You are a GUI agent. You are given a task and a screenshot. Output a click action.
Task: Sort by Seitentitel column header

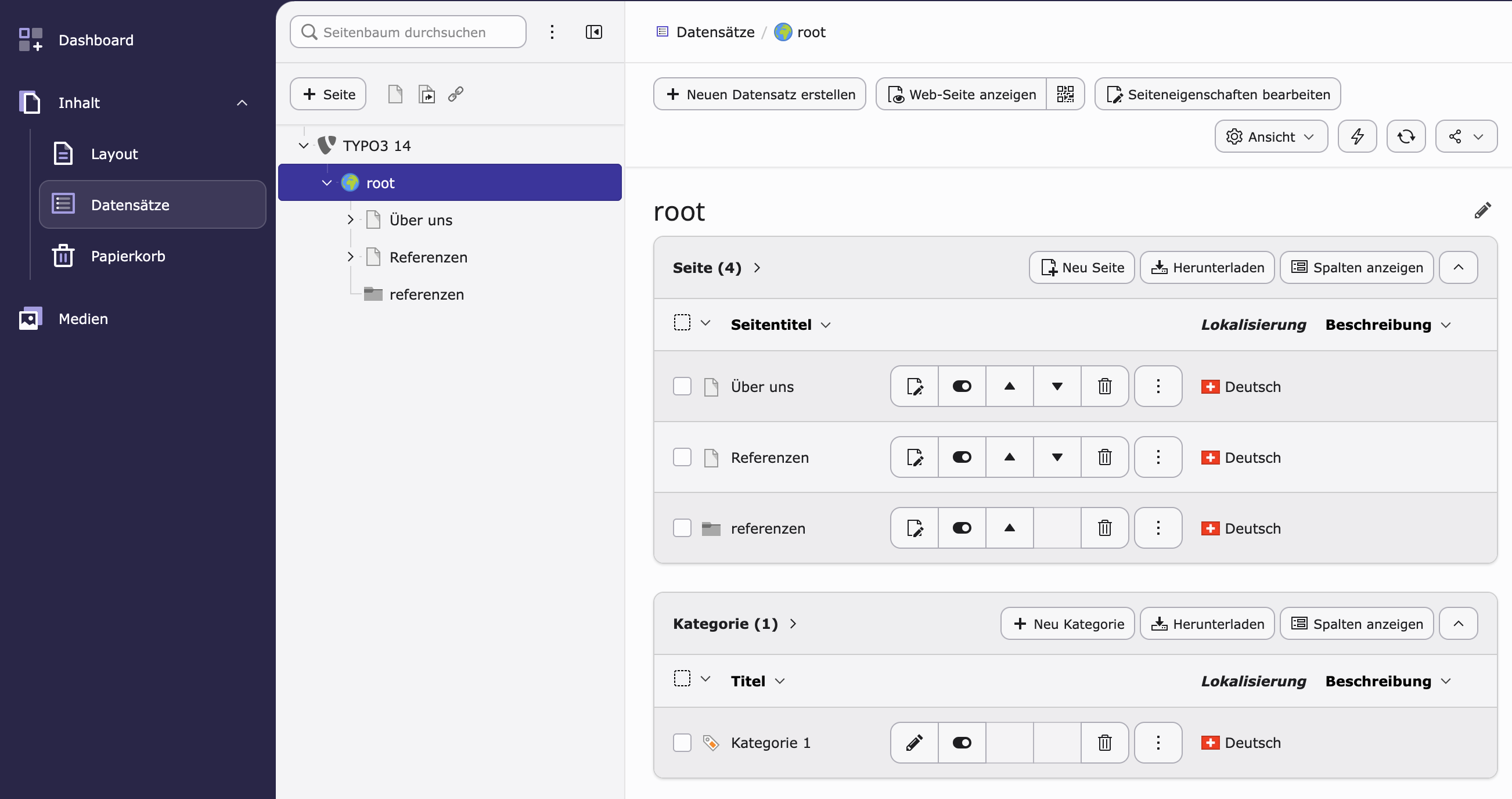pos(771,325)
